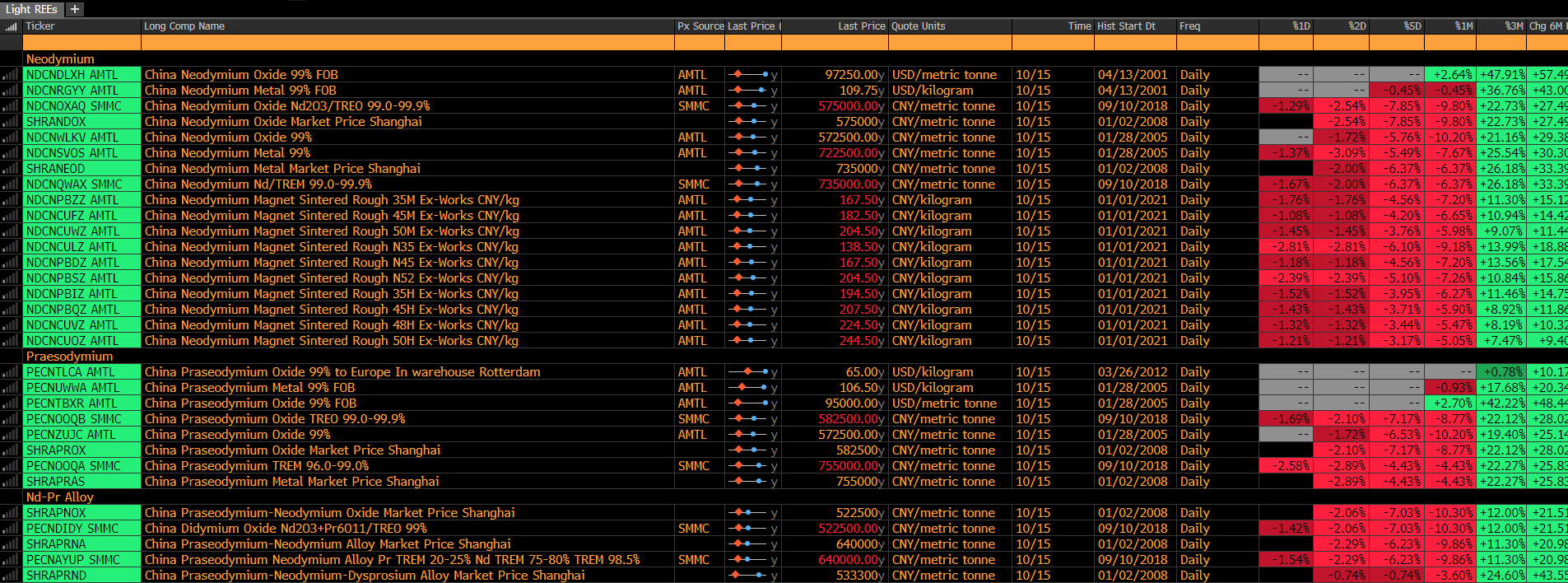Screen dimensions: 1568x583
Task: Click the chart icon beside SHRAPRAS
Action: click(x=11, y=482)
